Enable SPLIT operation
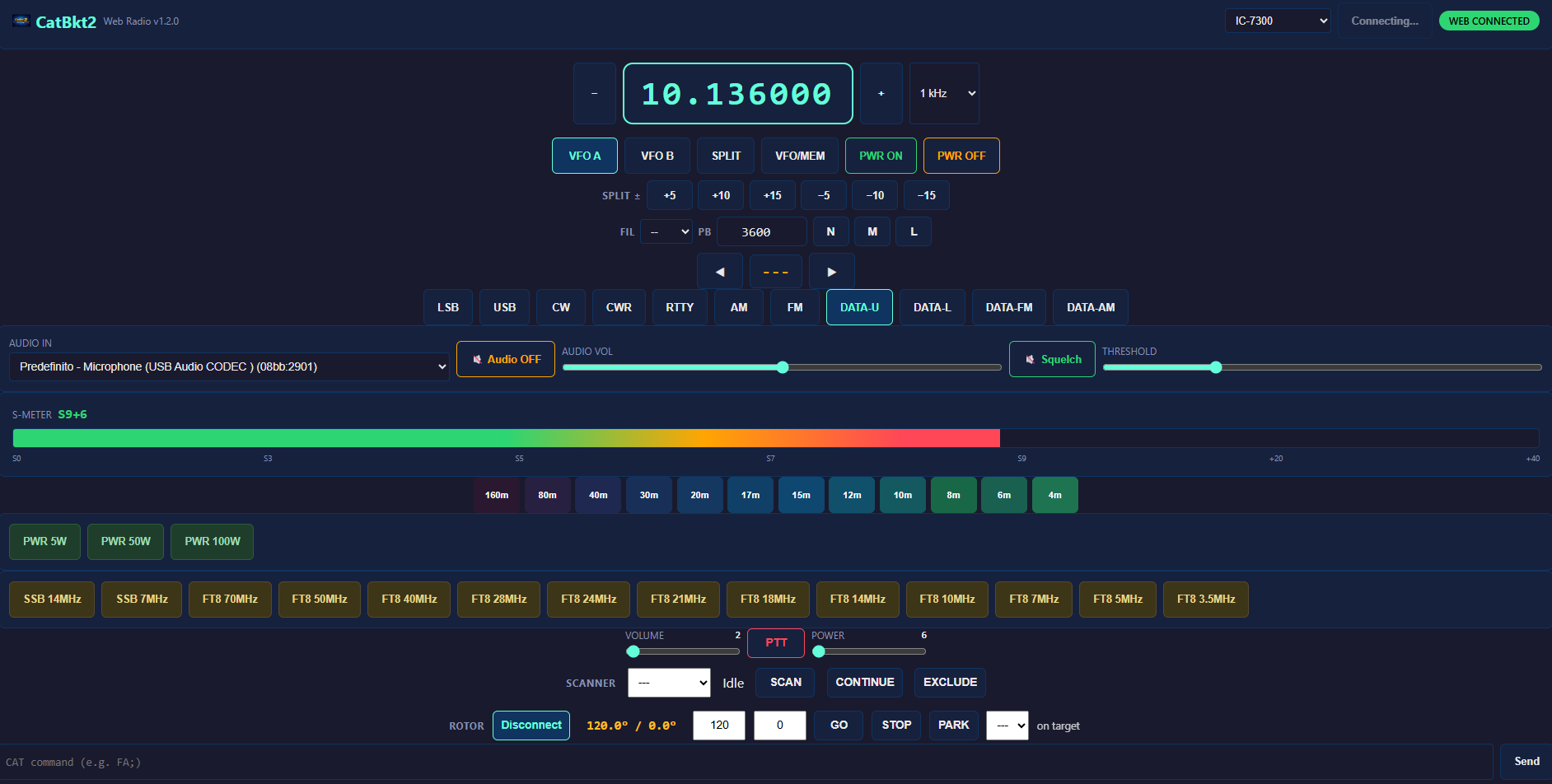 tap(727, 156)
